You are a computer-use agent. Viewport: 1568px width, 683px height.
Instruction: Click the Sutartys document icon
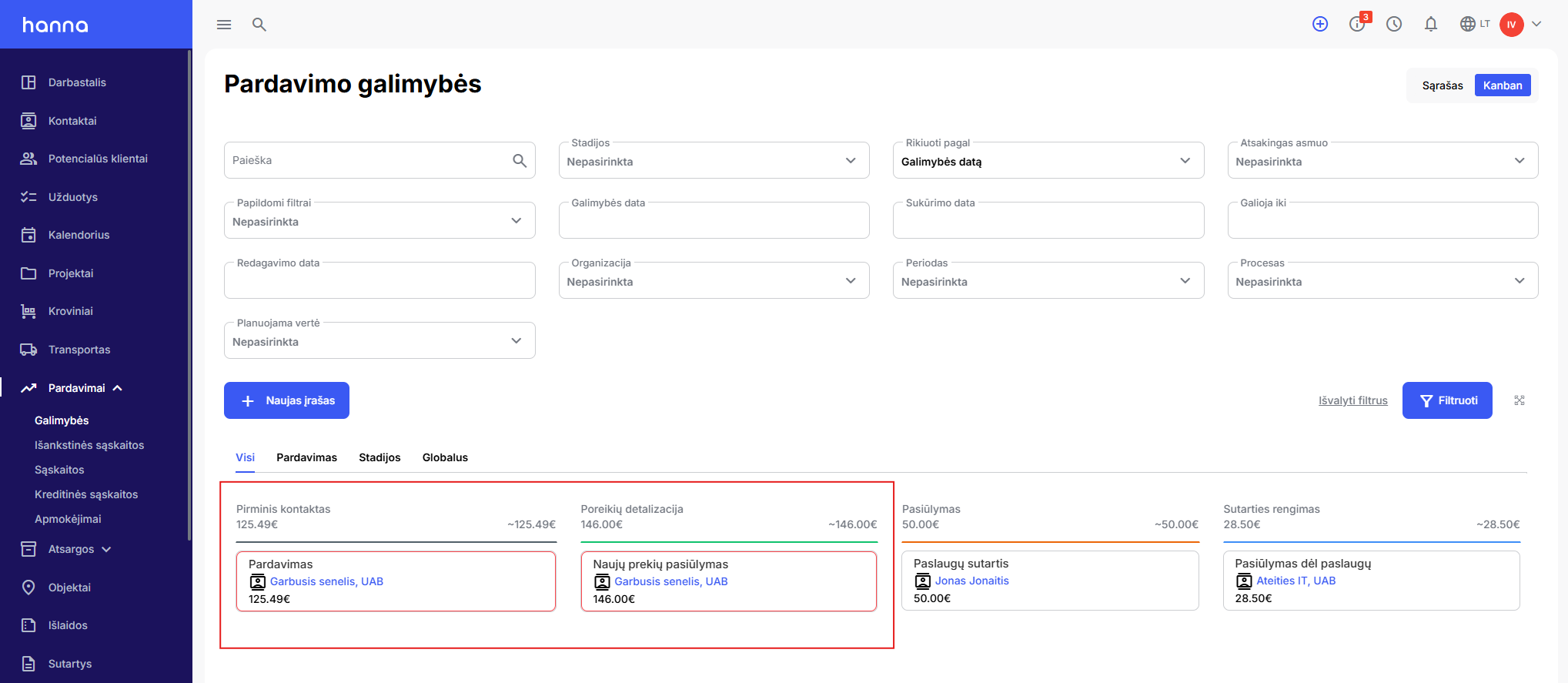[x=28, y=664]
